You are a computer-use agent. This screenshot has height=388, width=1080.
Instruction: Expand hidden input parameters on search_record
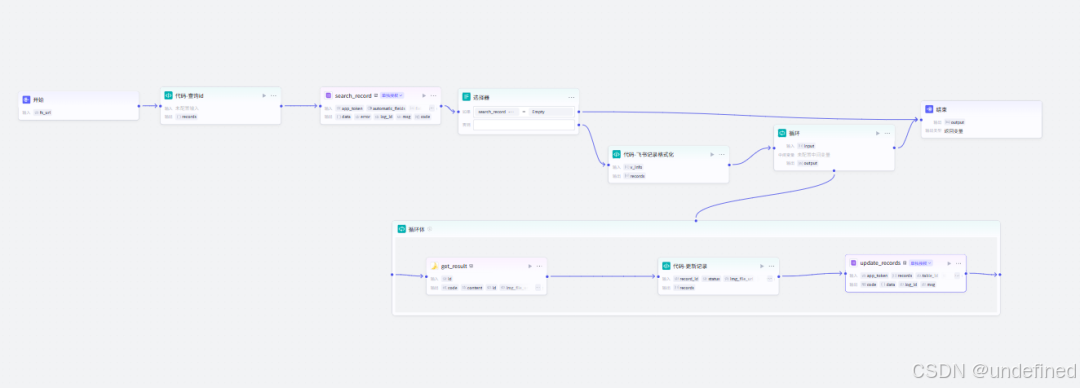[x=432, y=108]
